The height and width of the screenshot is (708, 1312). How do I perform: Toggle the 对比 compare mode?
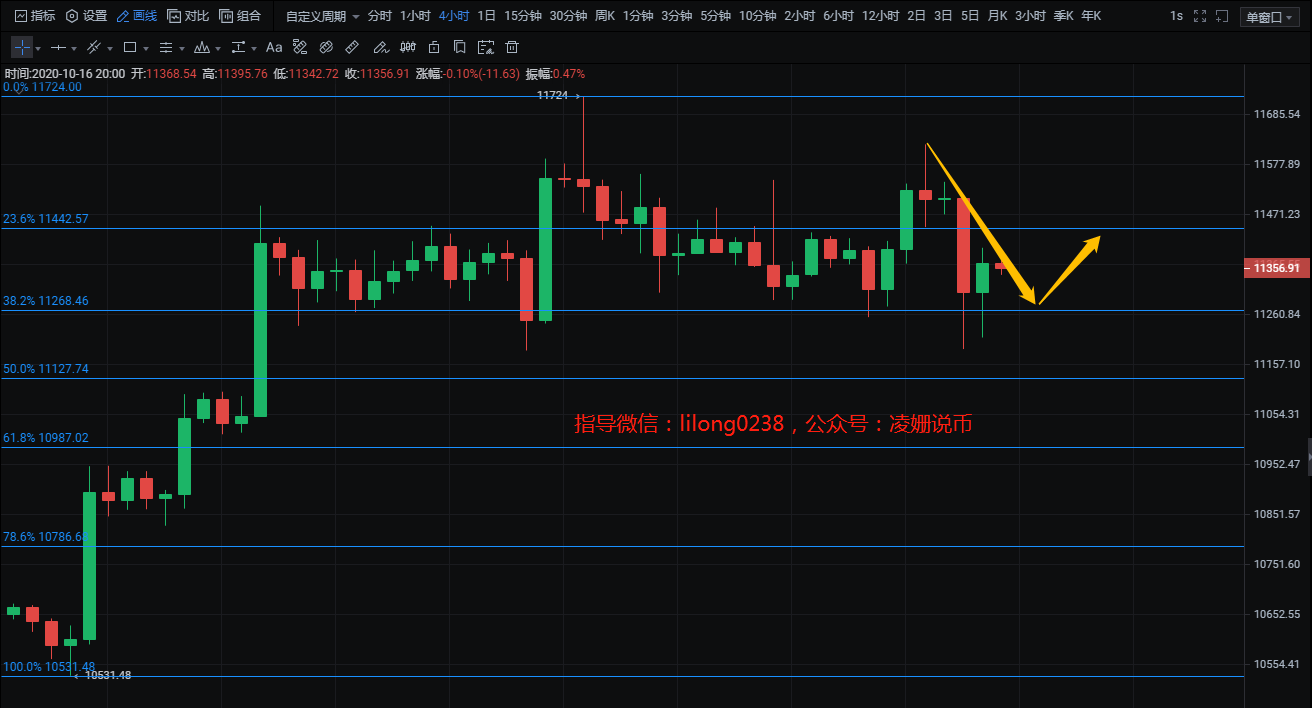point(188,16)
